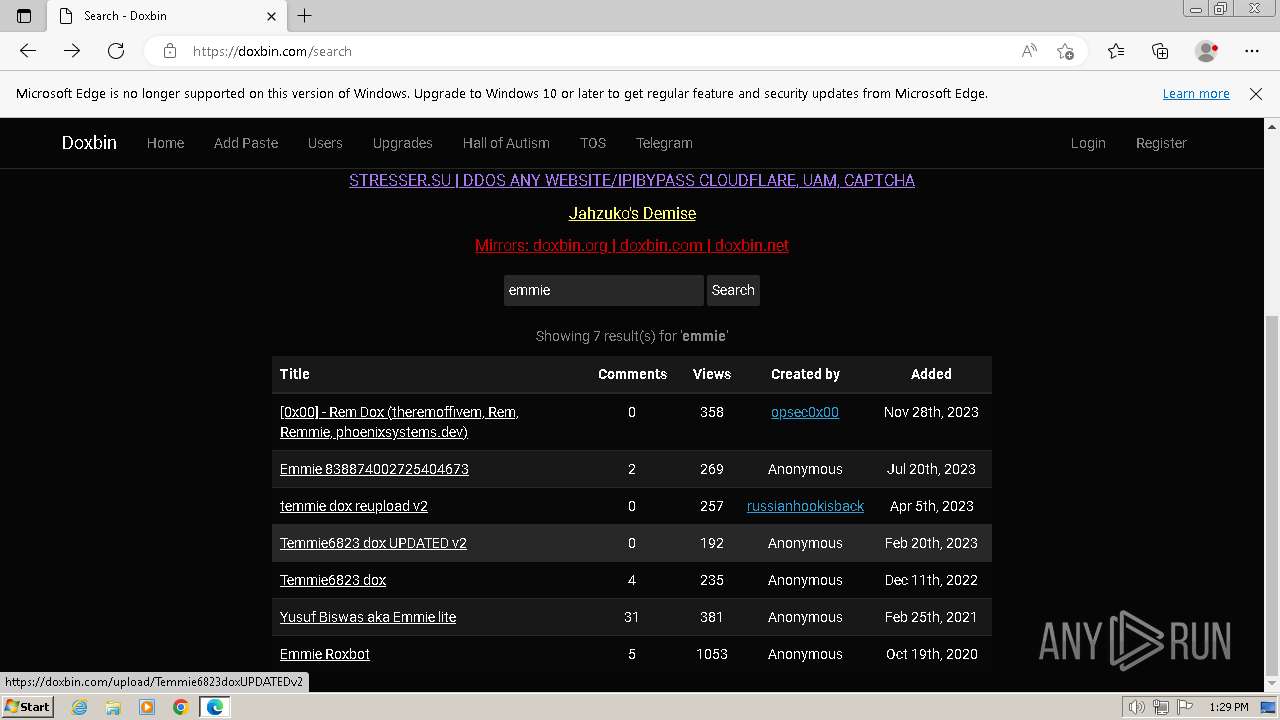Select the 'Oct 19th, 2020' date cell
The height and width of the screenshot is (720, 1280).
point(931,654)
